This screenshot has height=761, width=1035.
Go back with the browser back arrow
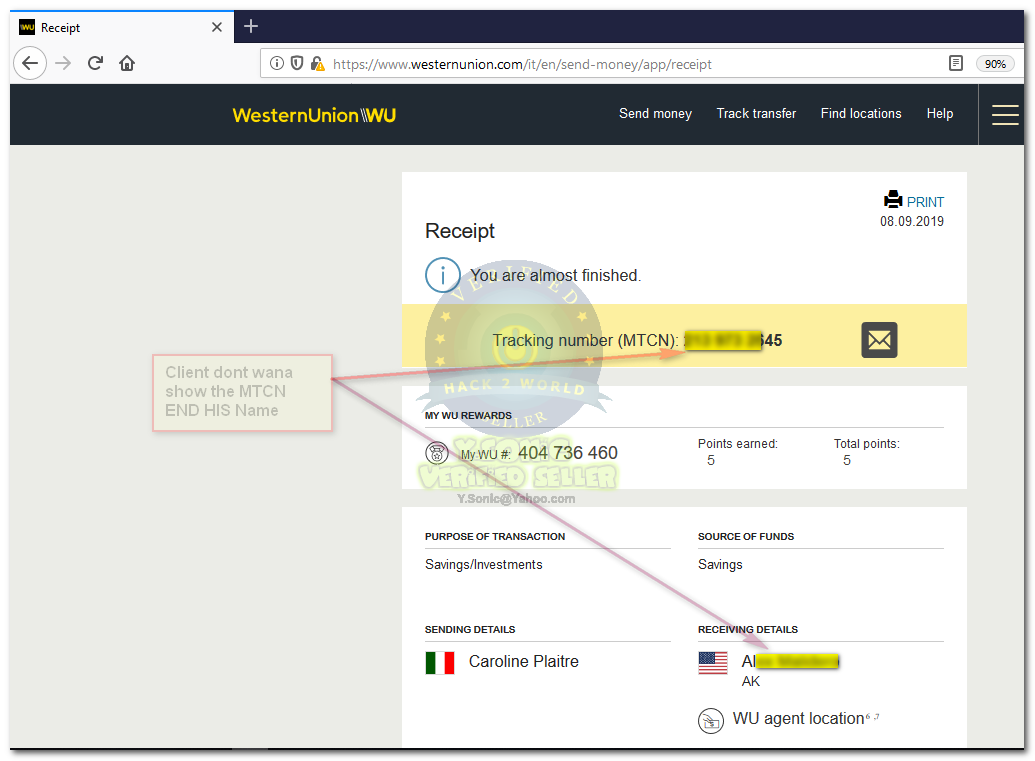30,63
